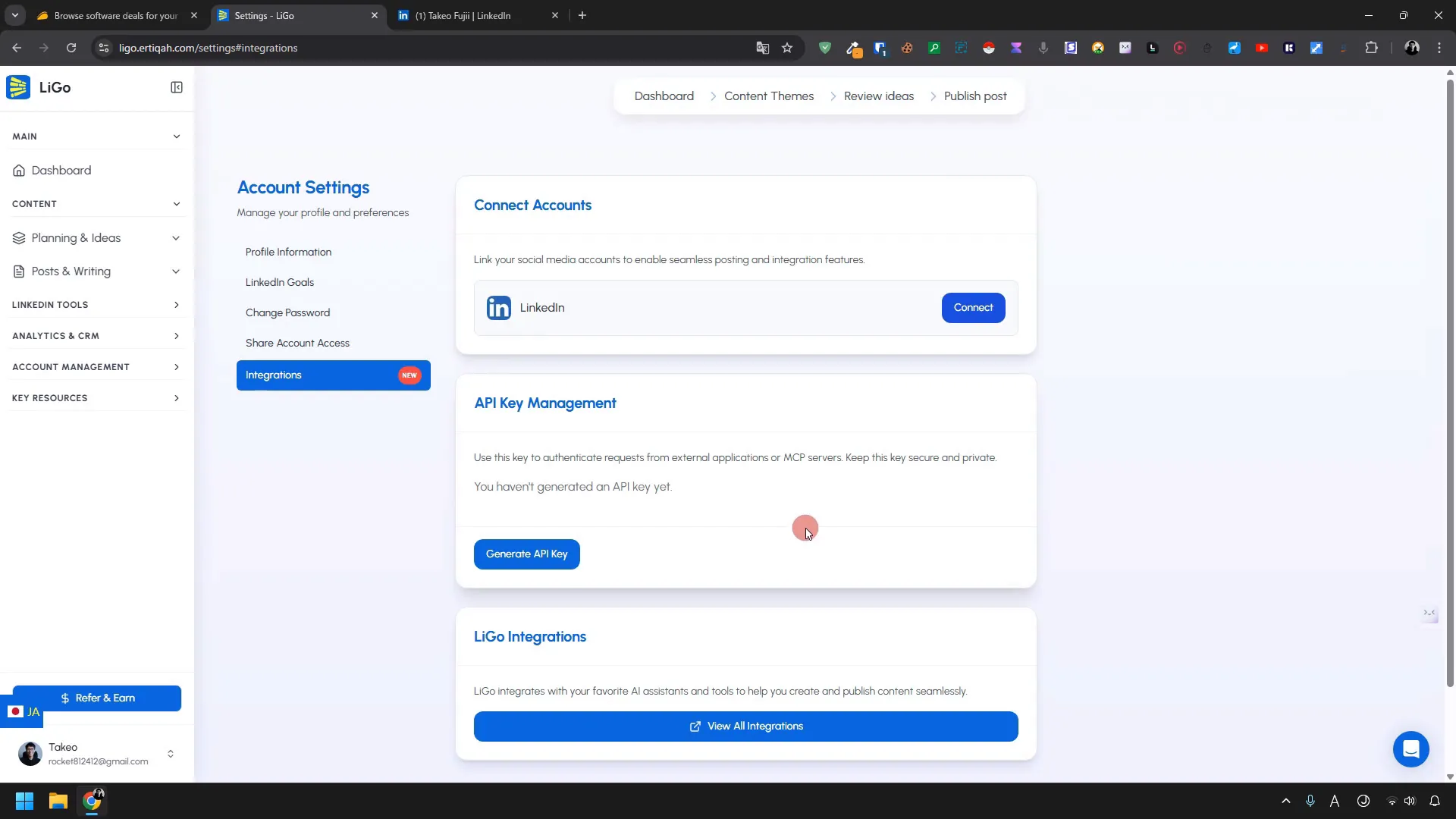Screen dimensions: 1456x819
Task: Go back to previous page
Action: click(x=17, y=48)
